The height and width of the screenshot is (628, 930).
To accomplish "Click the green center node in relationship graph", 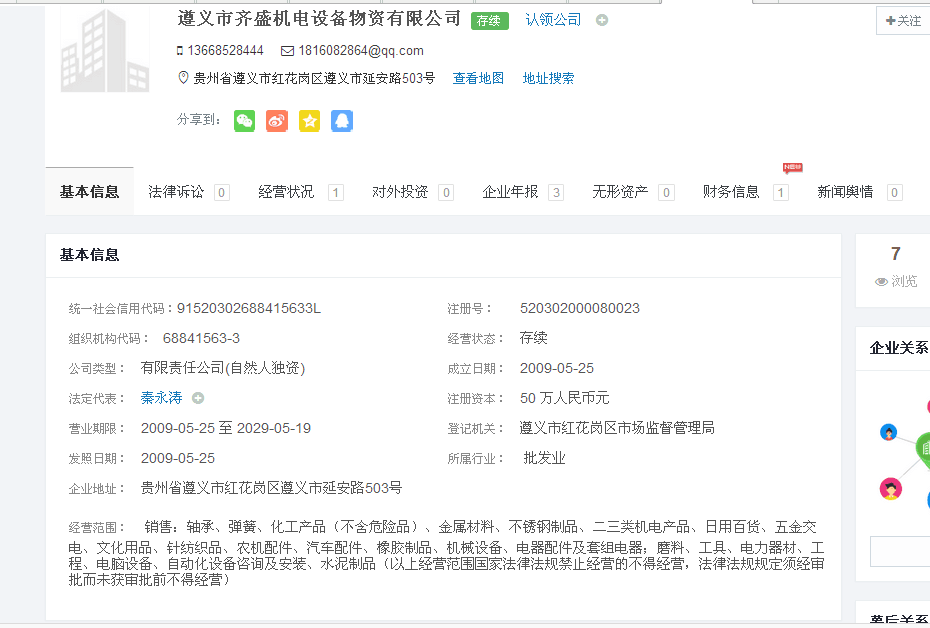I will click(x=924, y=447).
